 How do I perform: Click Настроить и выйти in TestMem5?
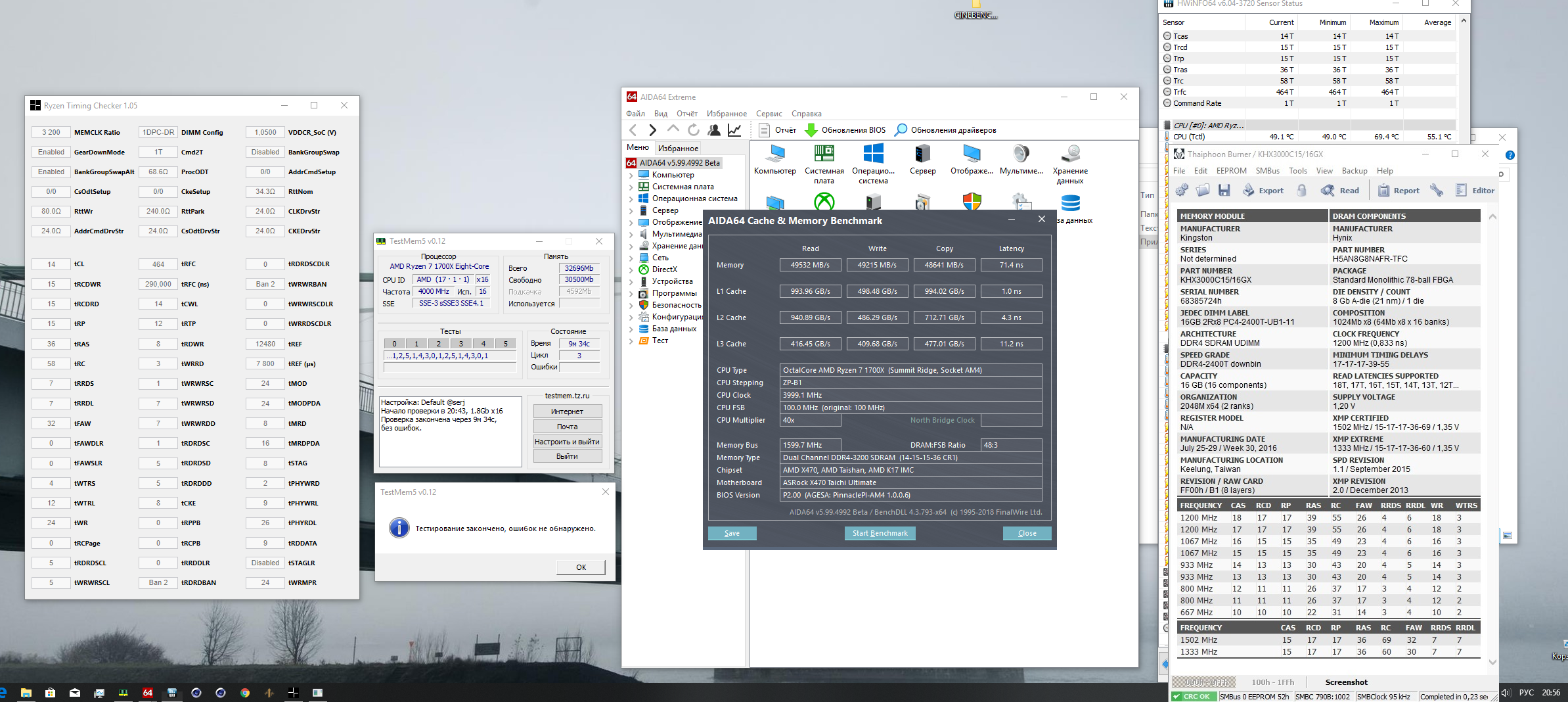[567, 442]
